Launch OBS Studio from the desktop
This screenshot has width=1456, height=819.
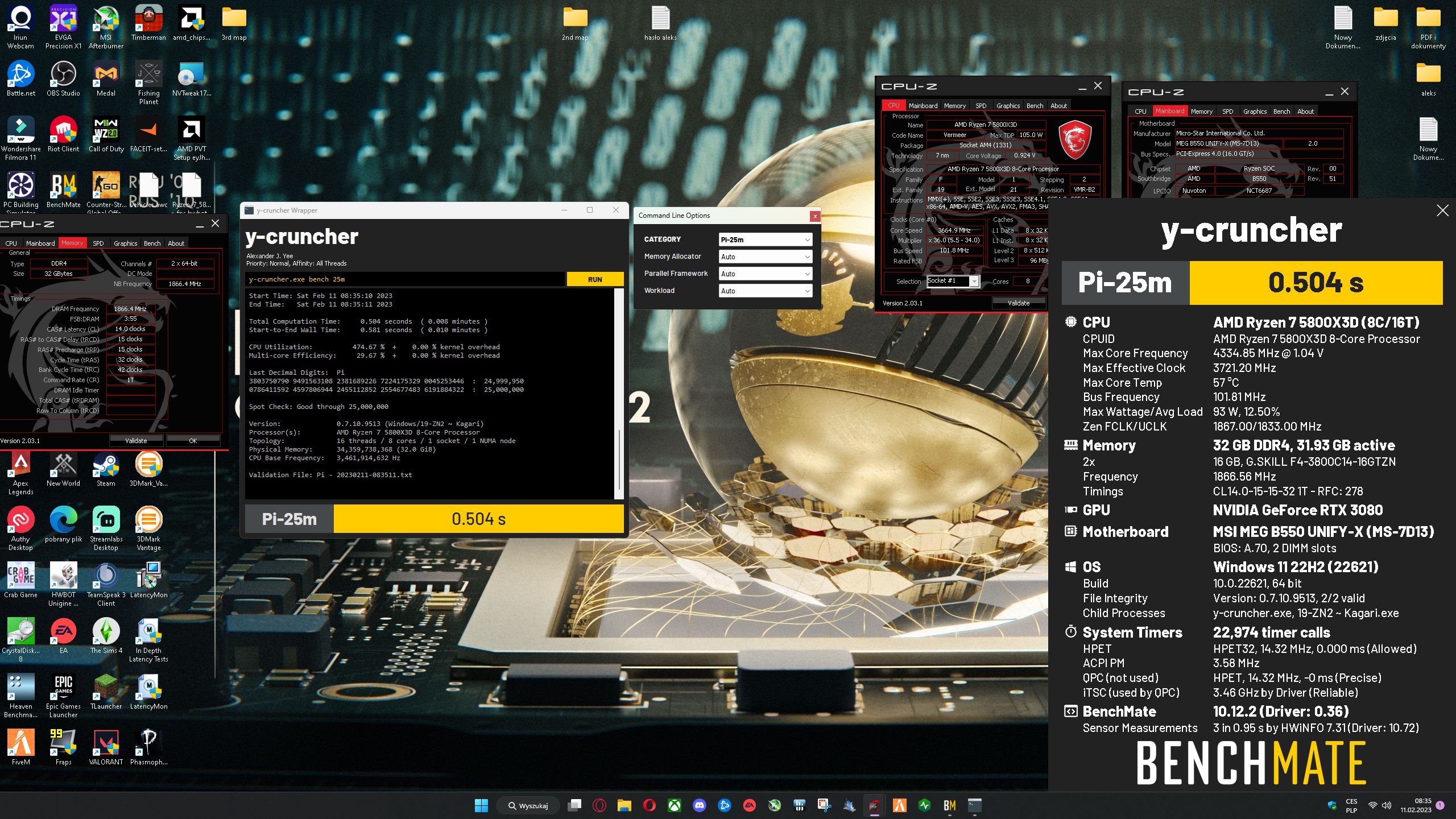tap(63, 78)
